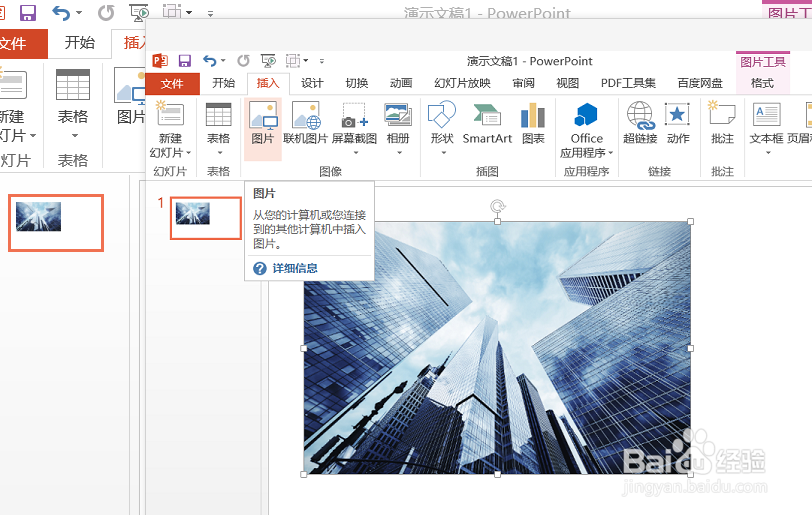This screenshot has height=515, width=812.
Task: Click 新建幻灯片 icon in front window
Action: 170,115
